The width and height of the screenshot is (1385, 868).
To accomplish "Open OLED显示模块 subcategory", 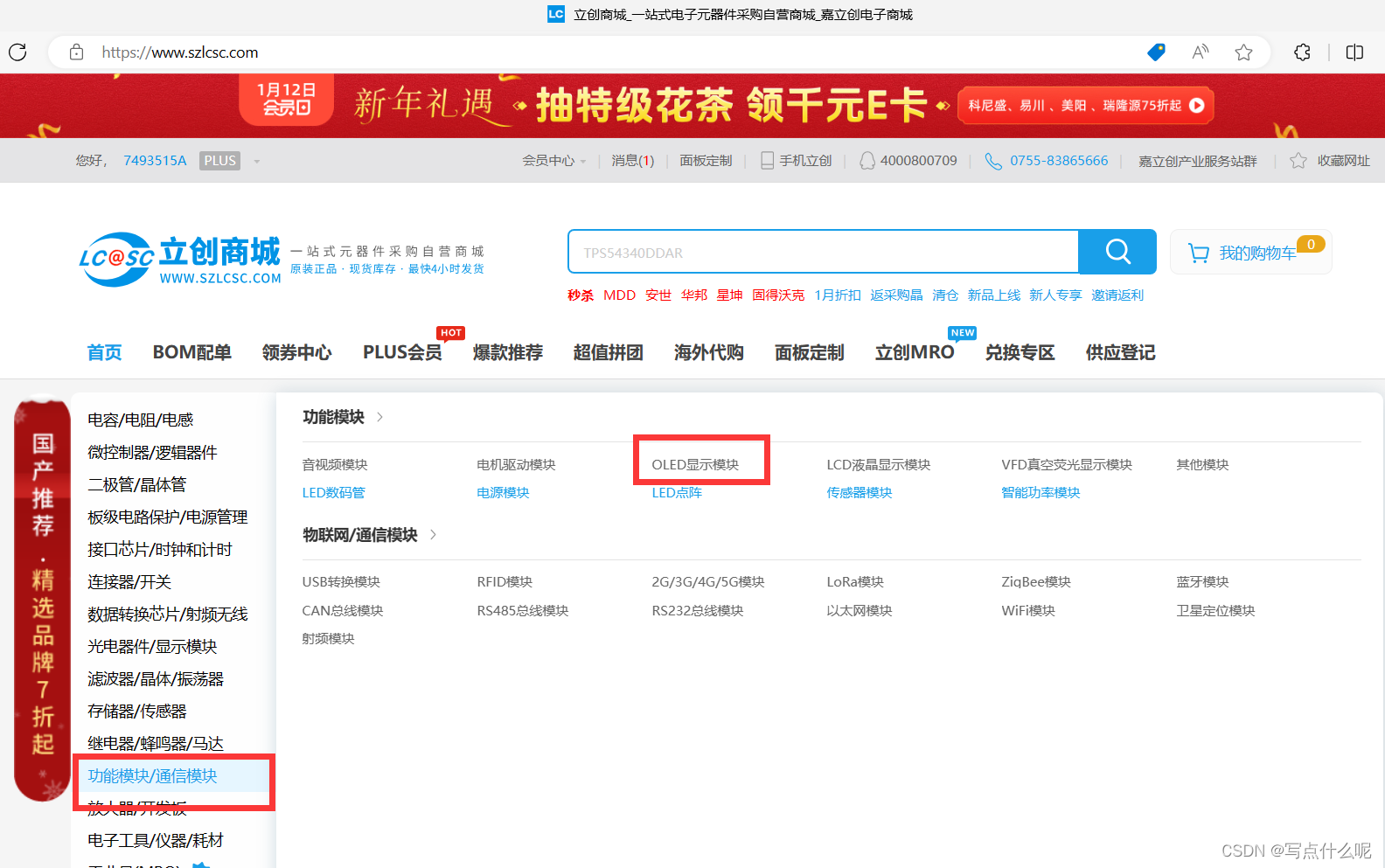I will [695, 464].
